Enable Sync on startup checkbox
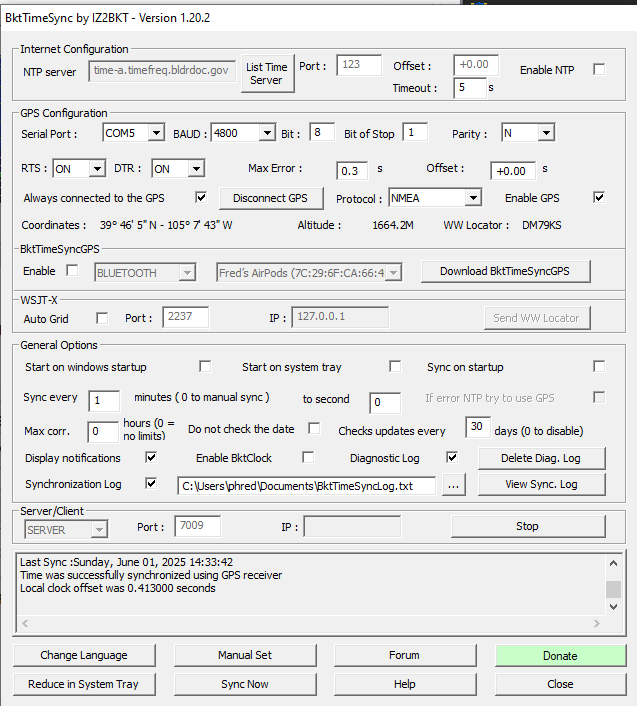The width and height of the screenshot is (637, 706). pos(599,366)
